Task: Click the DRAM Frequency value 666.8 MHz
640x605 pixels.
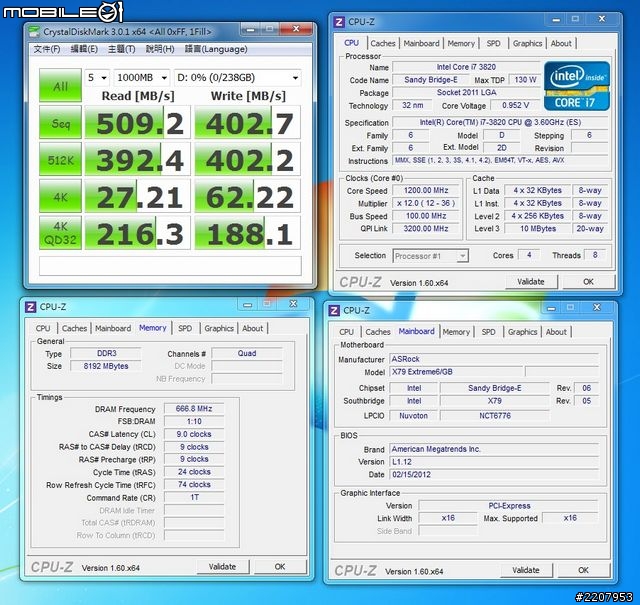Action: (194, 409)
